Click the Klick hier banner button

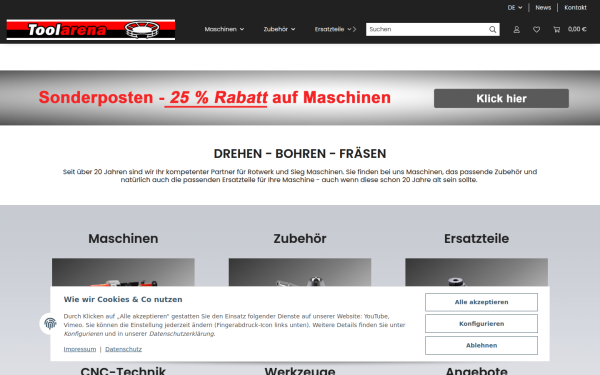click(501, 98)
